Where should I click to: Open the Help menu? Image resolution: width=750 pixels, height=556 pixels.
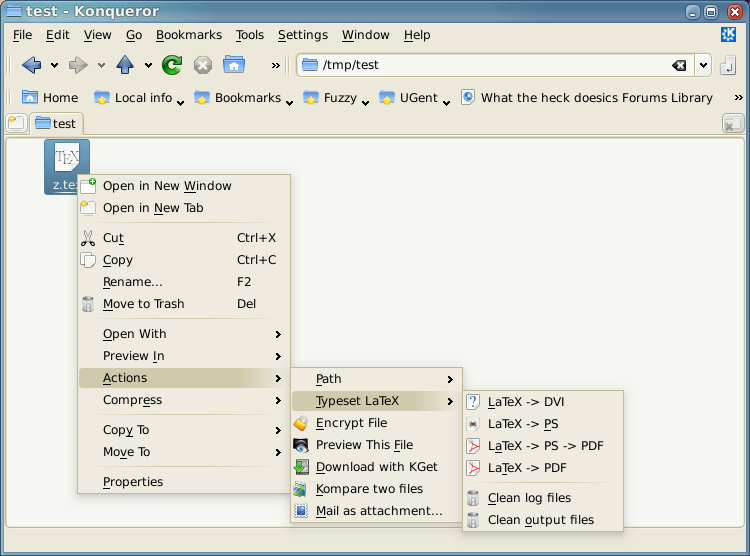point(417,35)
